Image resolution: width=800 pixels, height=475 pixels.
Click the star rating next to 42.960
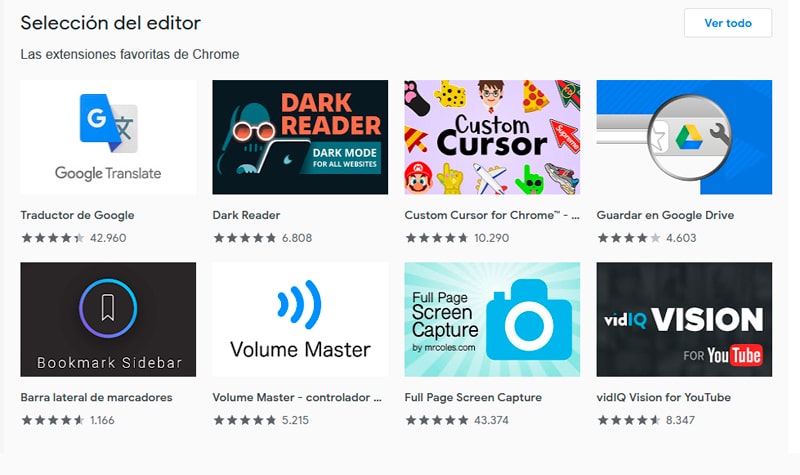point(53,238)
